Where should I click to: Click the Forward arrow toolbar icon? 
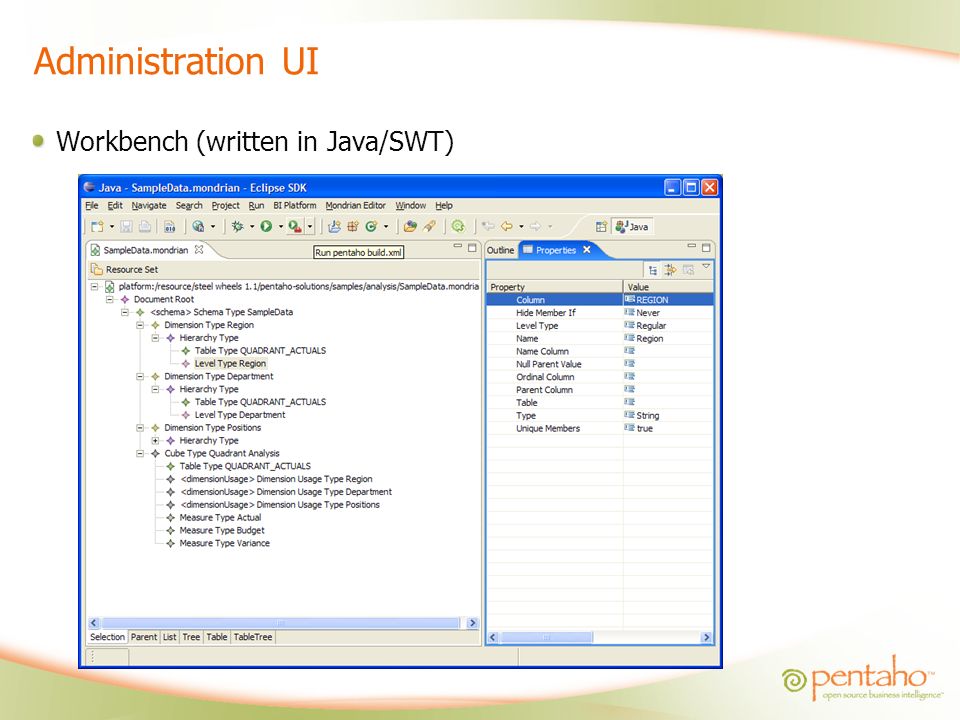click(x=536, y=227)
